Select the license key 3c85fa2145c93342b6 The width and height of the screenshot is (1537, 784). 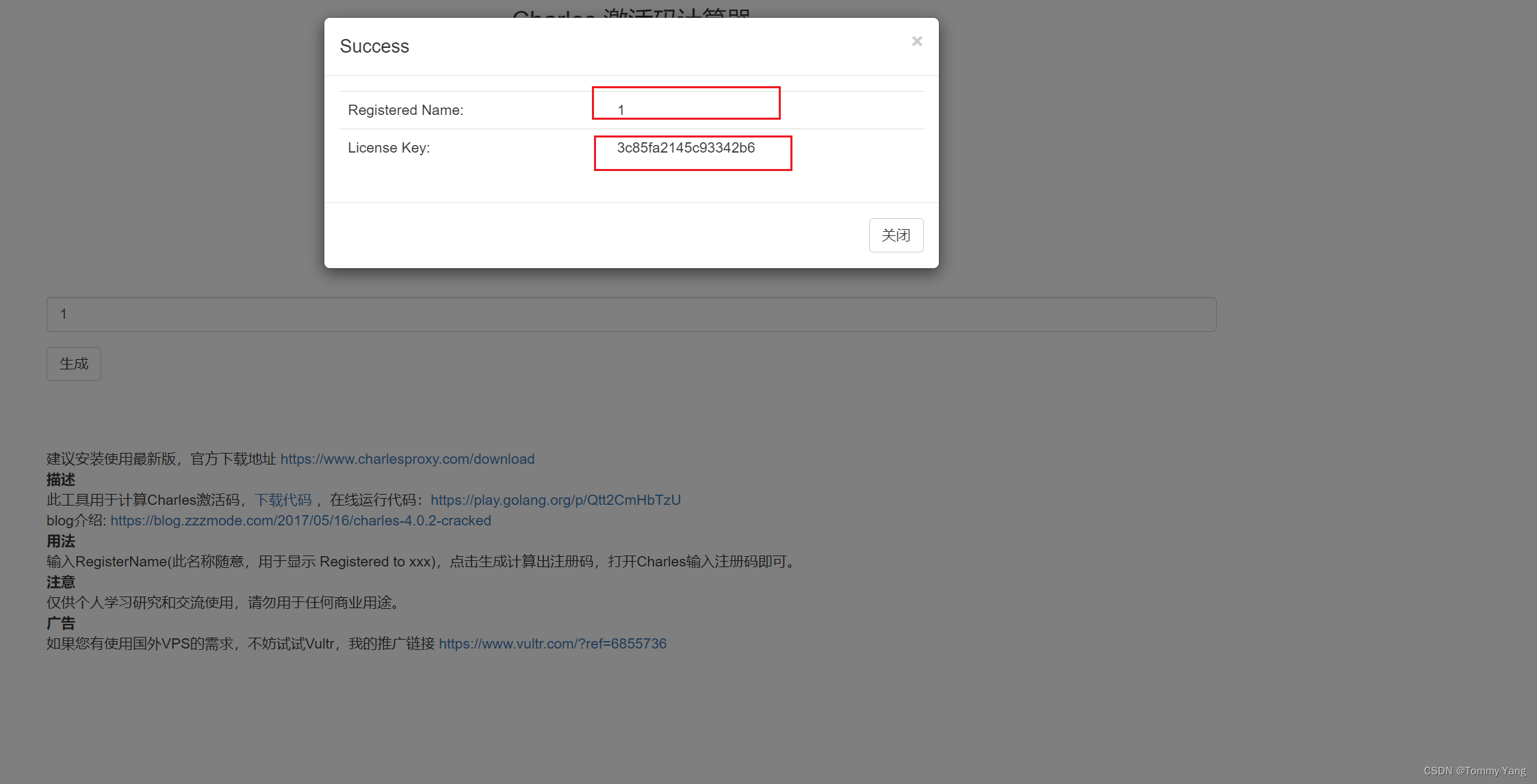pyautogui.click(x=686, y=148)
